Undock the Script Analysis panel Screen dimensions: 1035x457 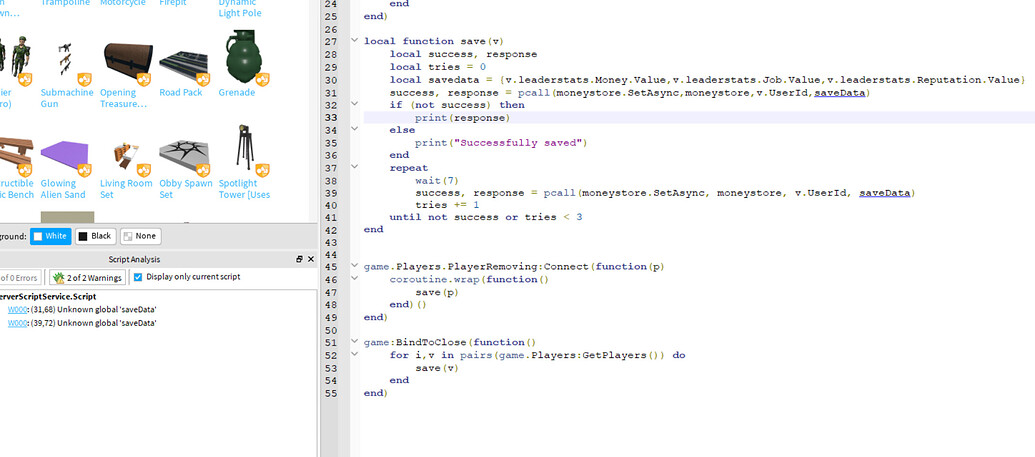point(299,260)
